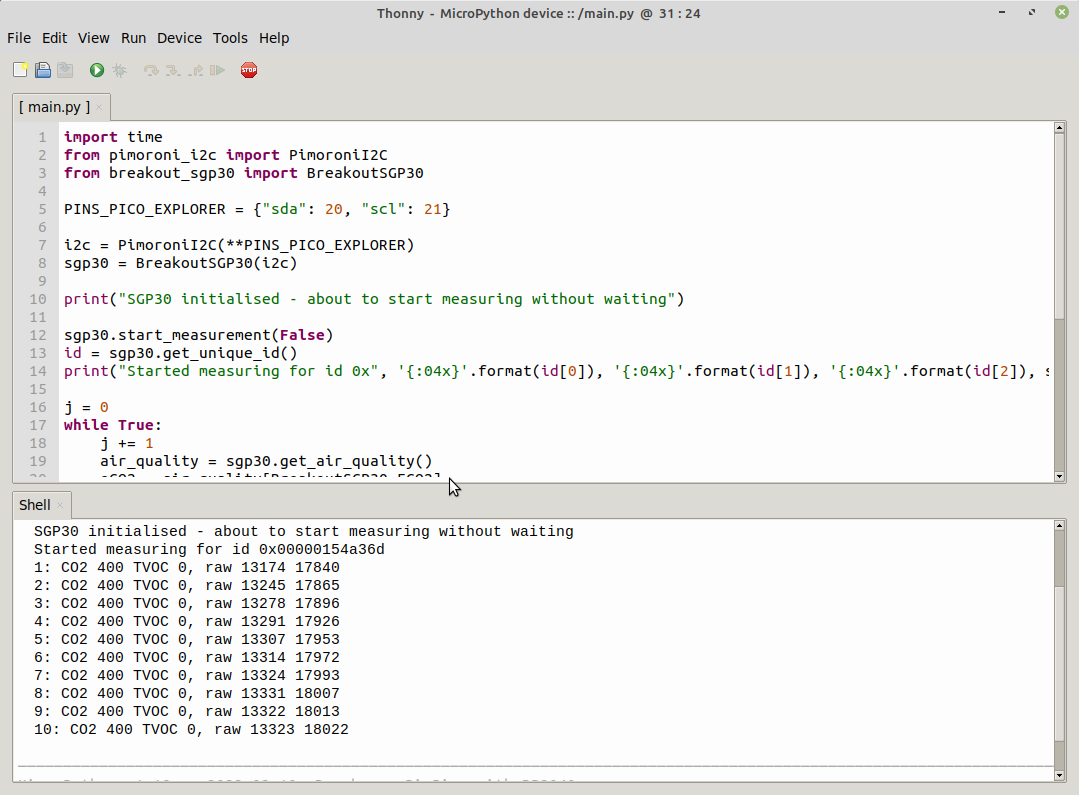This screenshot has height=795, width=1079.
Task: Open the Tools menu
Action: pos(230,38)
